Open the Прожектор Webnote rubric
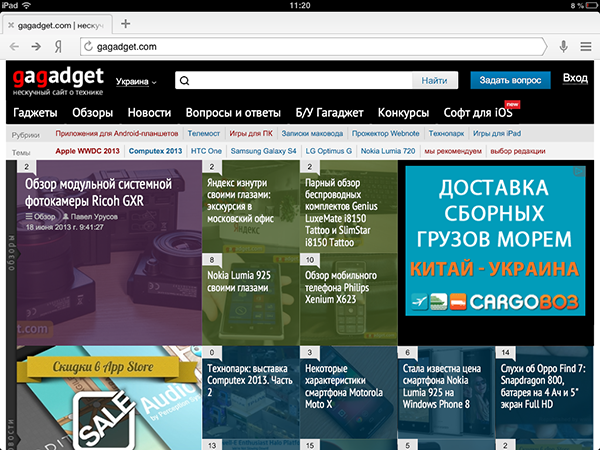 pyautogui.click(x=386, y=134)
